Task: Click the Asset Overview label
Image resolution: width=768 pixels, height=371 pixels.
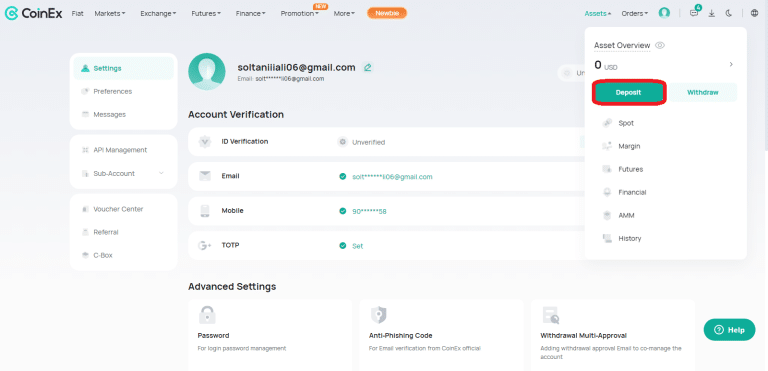Action: [622, 45]
